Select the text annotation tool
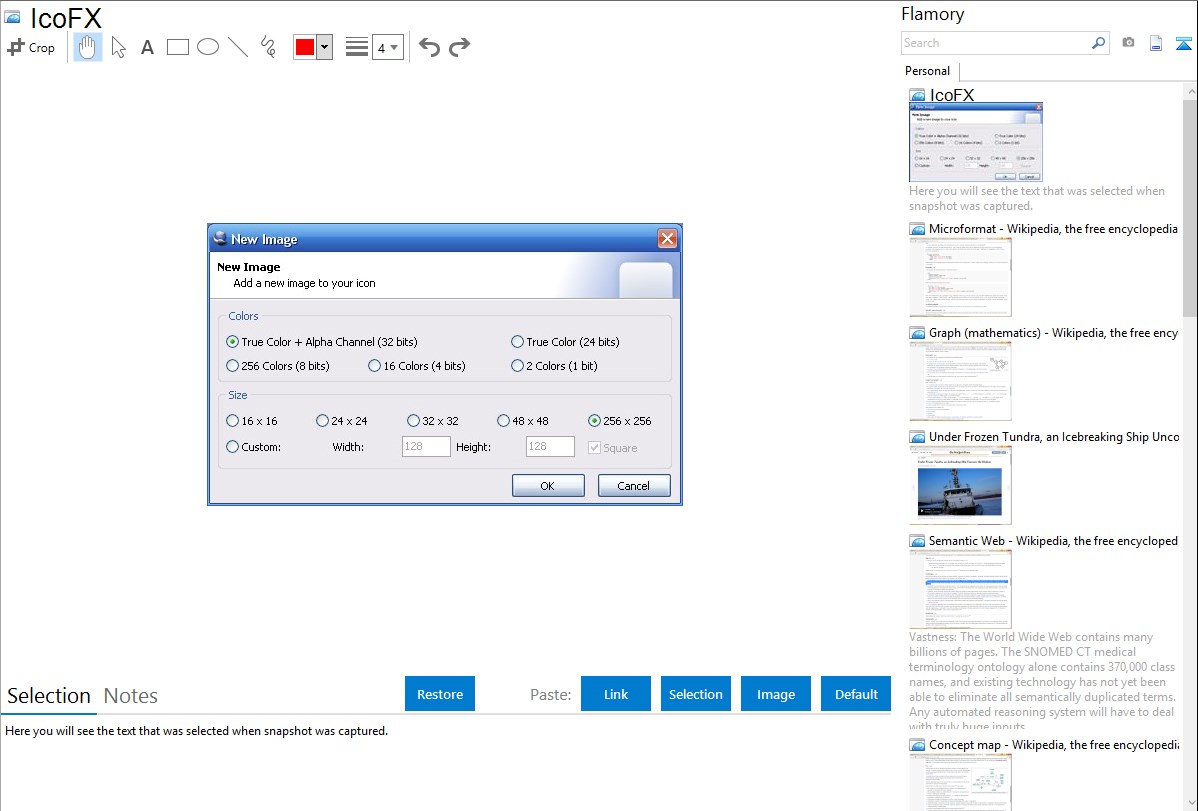Image resolution: width=1198 pixels, height=811 pixels. coord(147,47)
